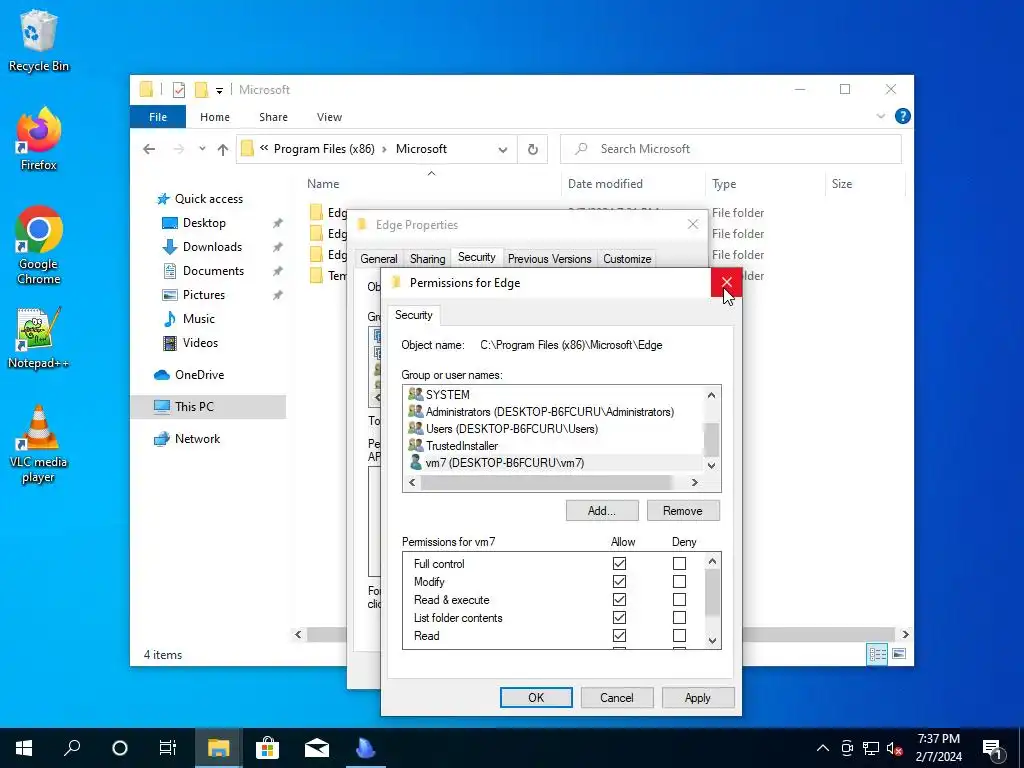Launch Firefox from the desktop
Viewport: 1024px width, 768px height.
(x=39, y=139)
